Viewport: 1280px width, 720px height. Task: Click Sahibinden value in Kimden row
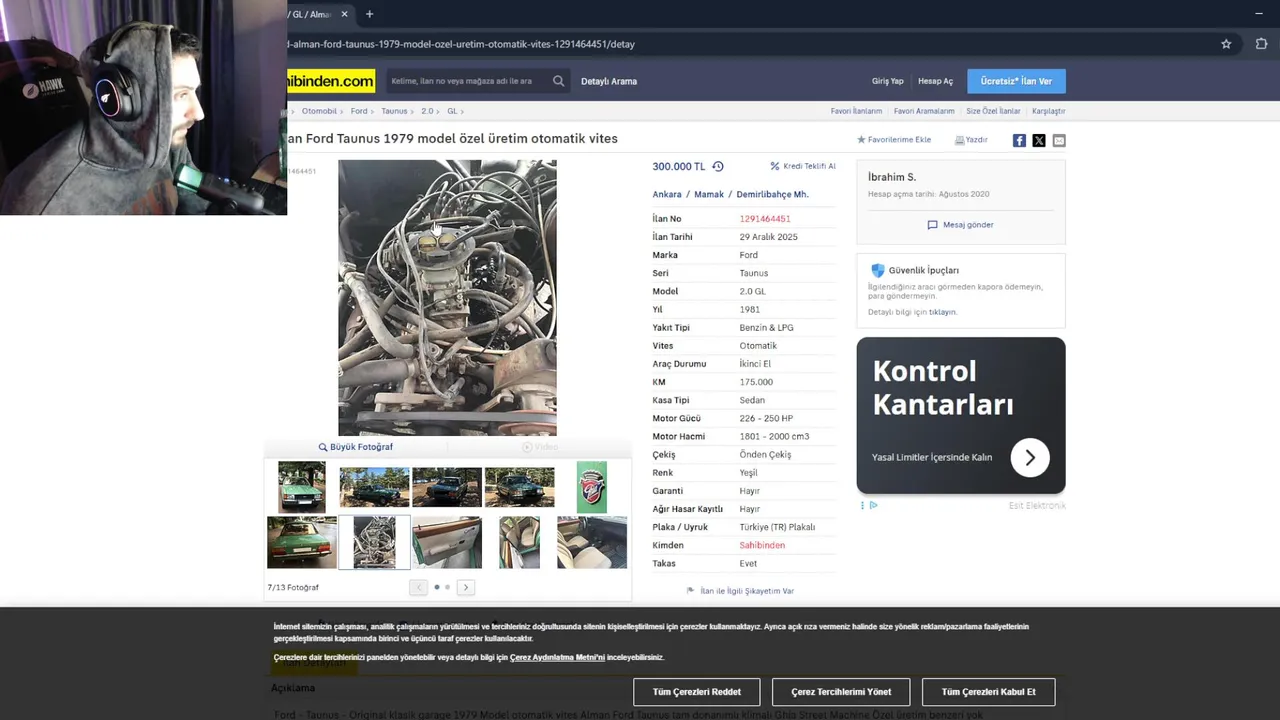pyautogui.click(x=762, y=545)
